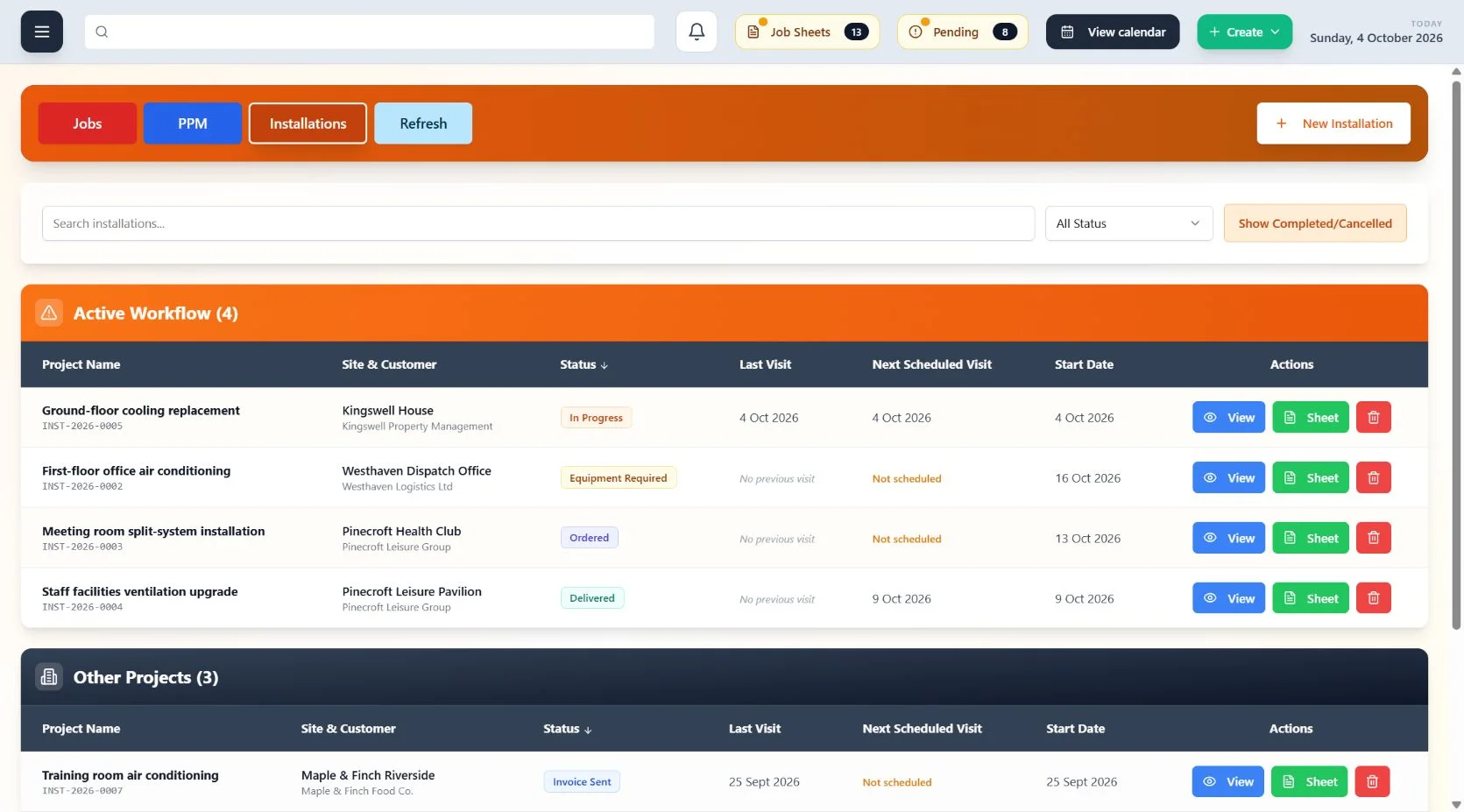This screenshot has width=1464, height=812.
Task: Expand the All Status filter dropdown
Action: [x=1128, y=223]
